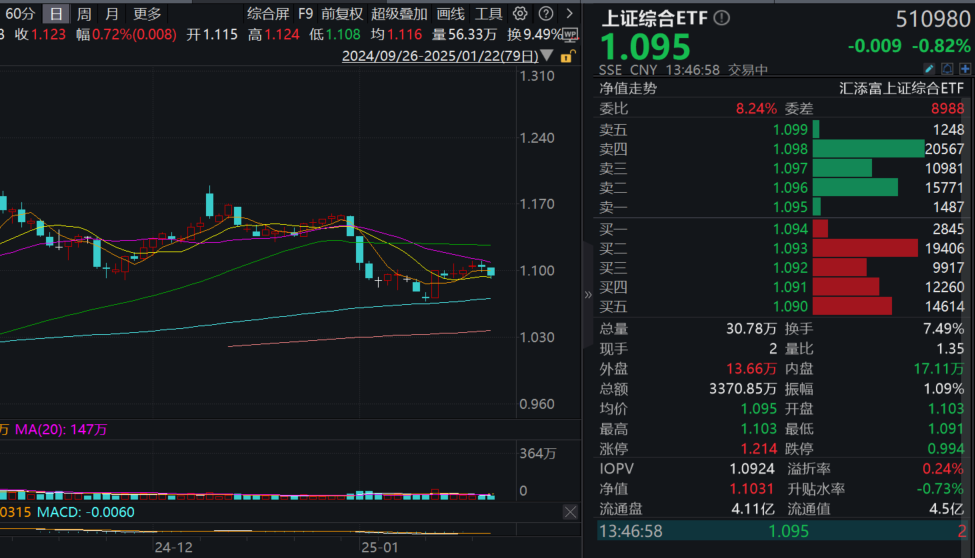The height and width of the screenshot is (558, 975).
Task: Open the help question mark icon
Action: [x=545, y=13]
